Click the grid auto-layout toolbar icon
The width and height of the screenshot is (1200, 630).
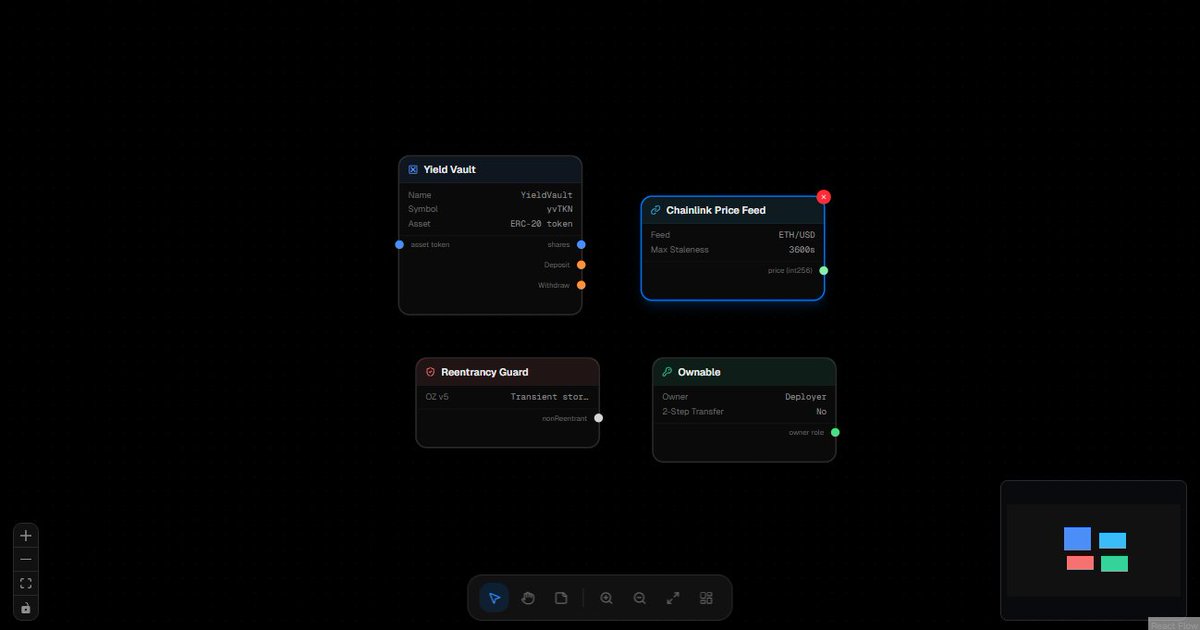click(706, 598)
